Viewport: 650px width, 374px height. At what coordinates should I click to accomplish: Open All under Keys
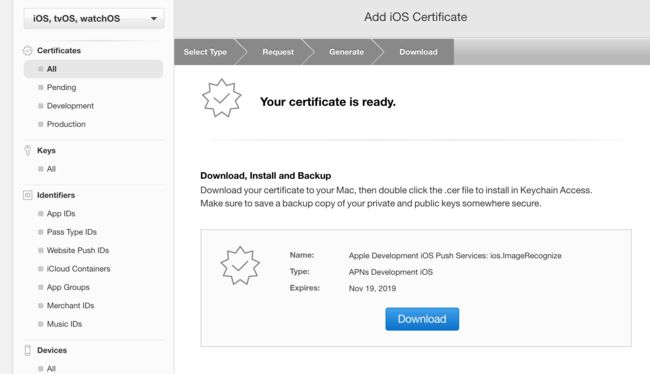coord(51,169)
